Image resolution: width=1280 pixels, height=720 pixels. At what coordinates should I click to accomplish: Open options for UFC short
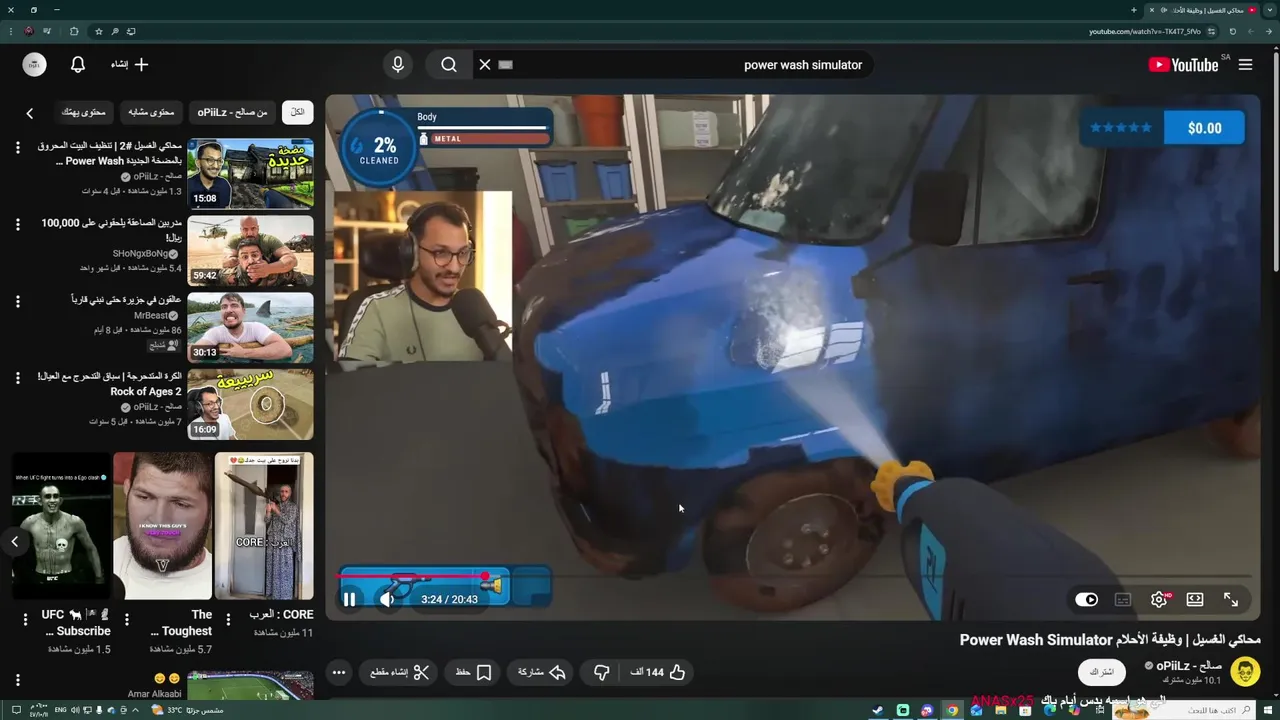click(x=25, y=618)
